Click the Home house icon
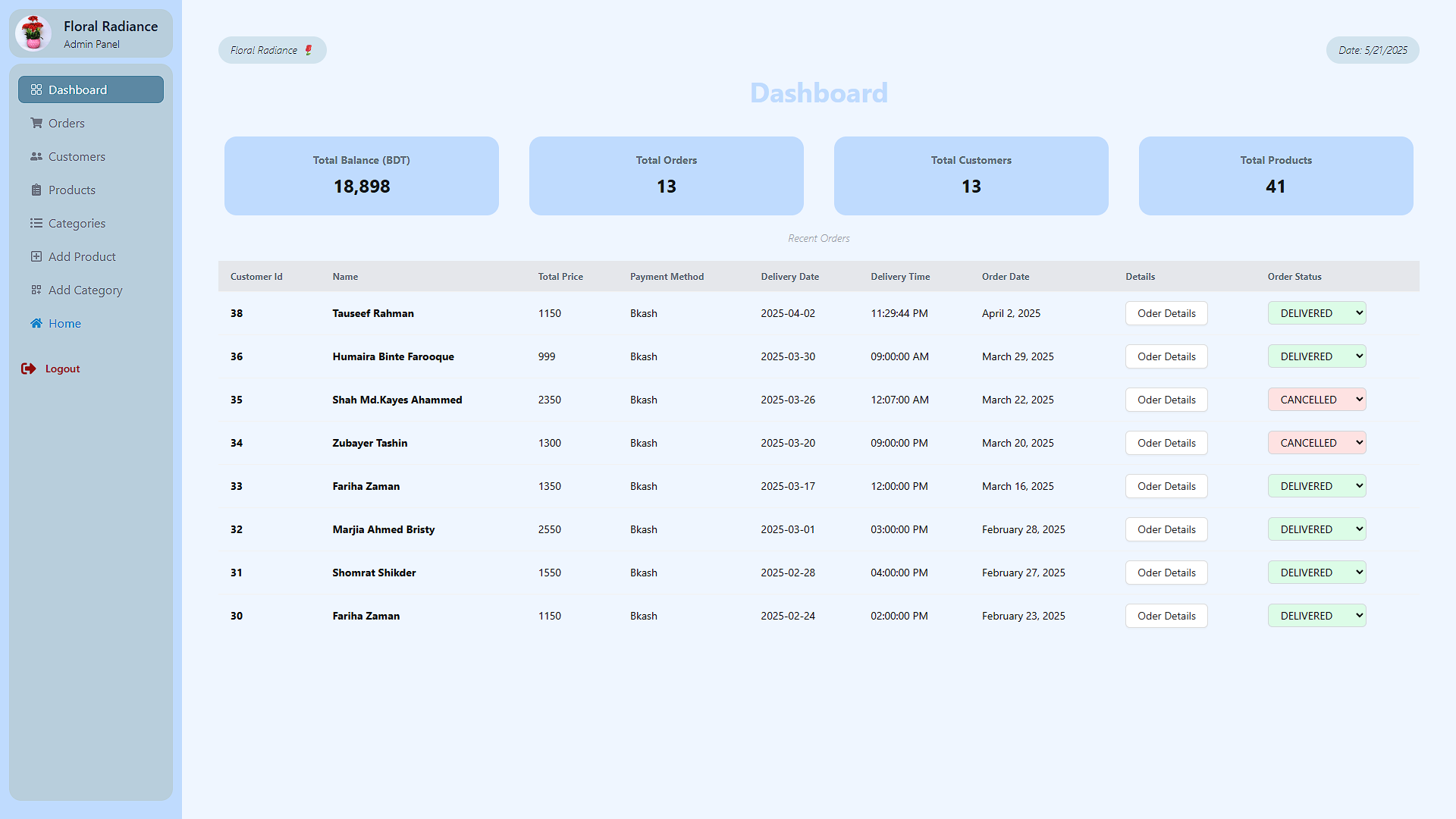This screenshot has height=819, width=1456. (36, 323)
